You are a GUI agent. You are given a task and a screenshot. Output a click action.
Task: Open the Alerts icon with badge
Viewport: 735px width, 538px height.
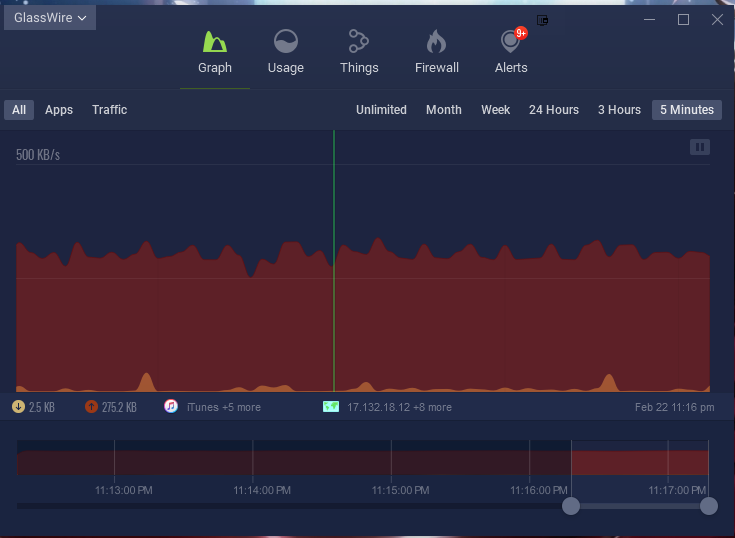pyautogui.click(x=512, y=42)
